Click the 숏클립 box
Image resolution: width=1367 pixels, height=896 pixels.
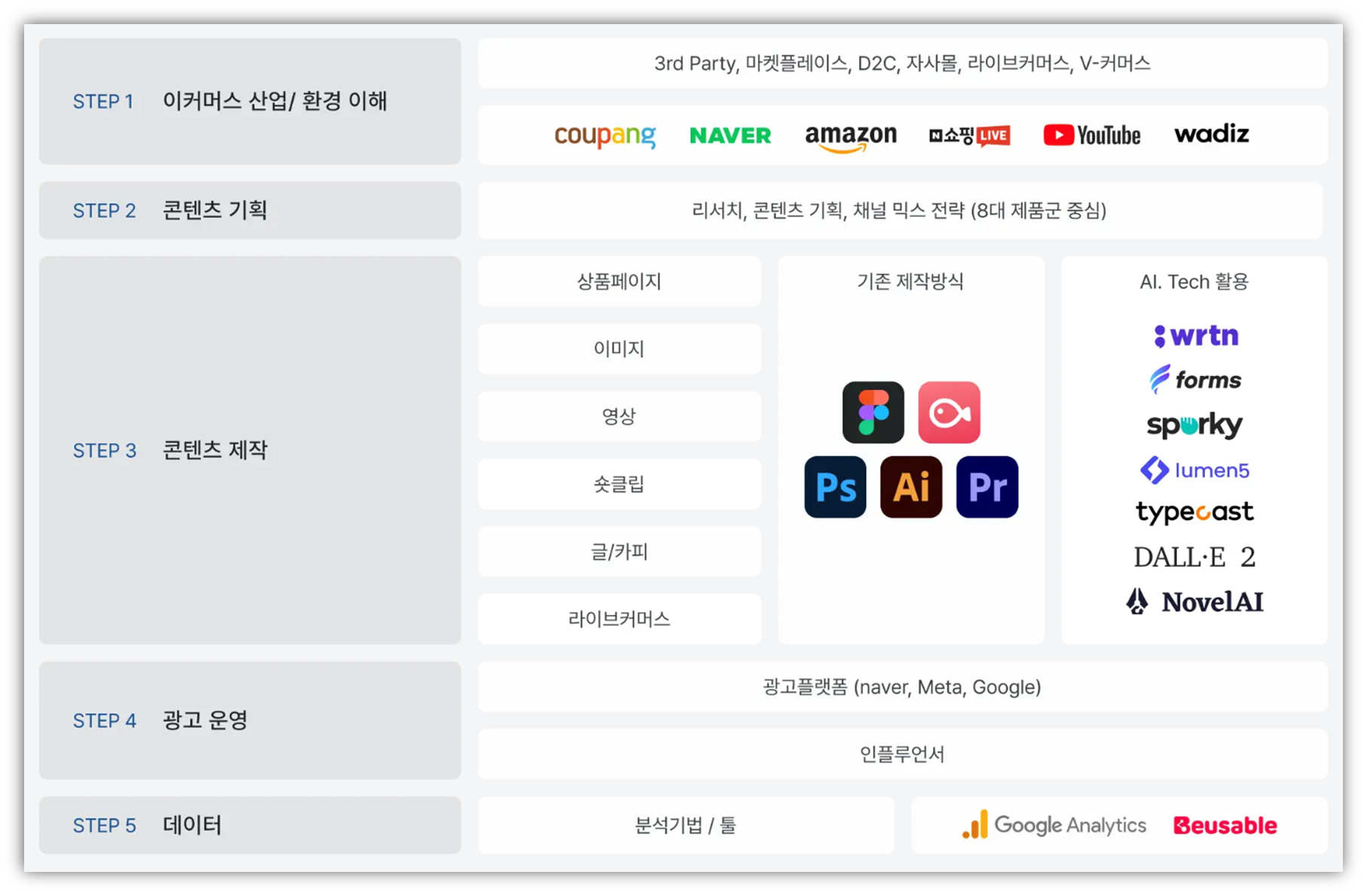tap(619, 484)
